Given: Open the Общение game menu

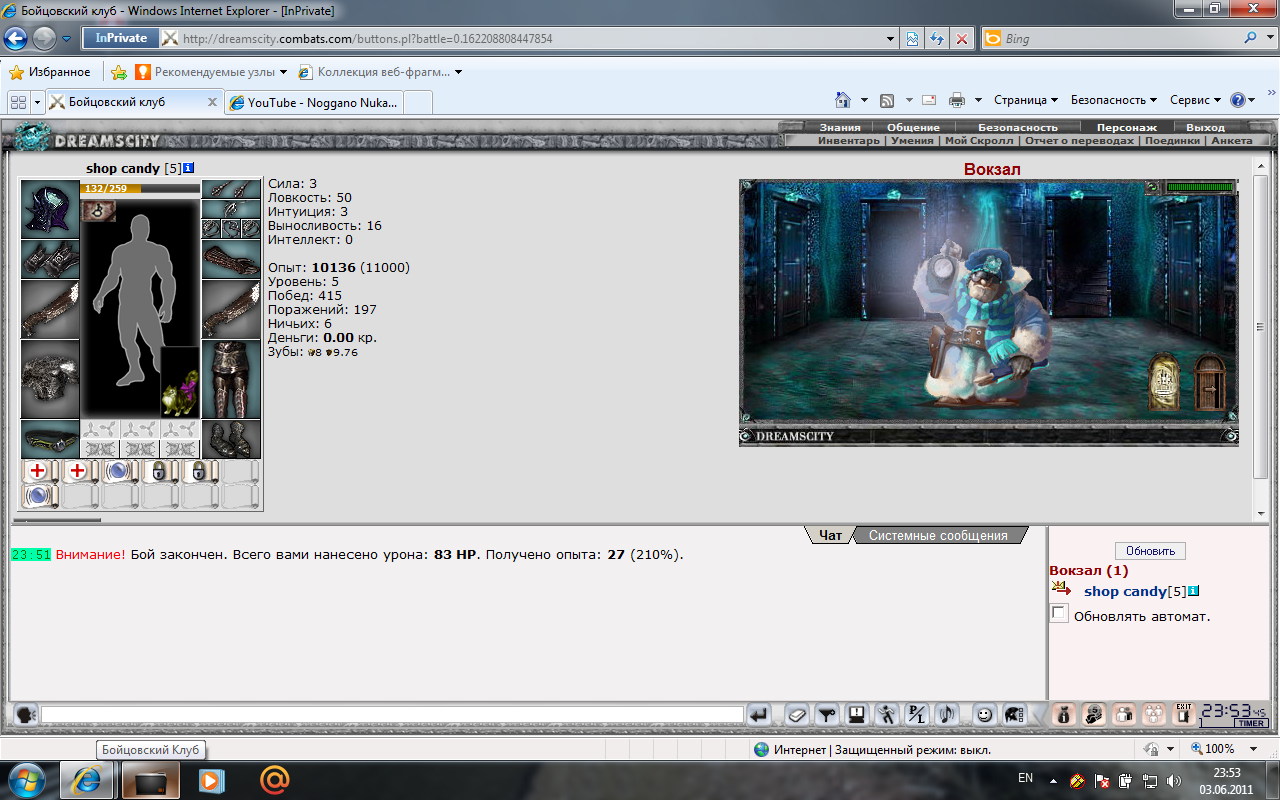Looking at the screenshot, I should 913,128.
